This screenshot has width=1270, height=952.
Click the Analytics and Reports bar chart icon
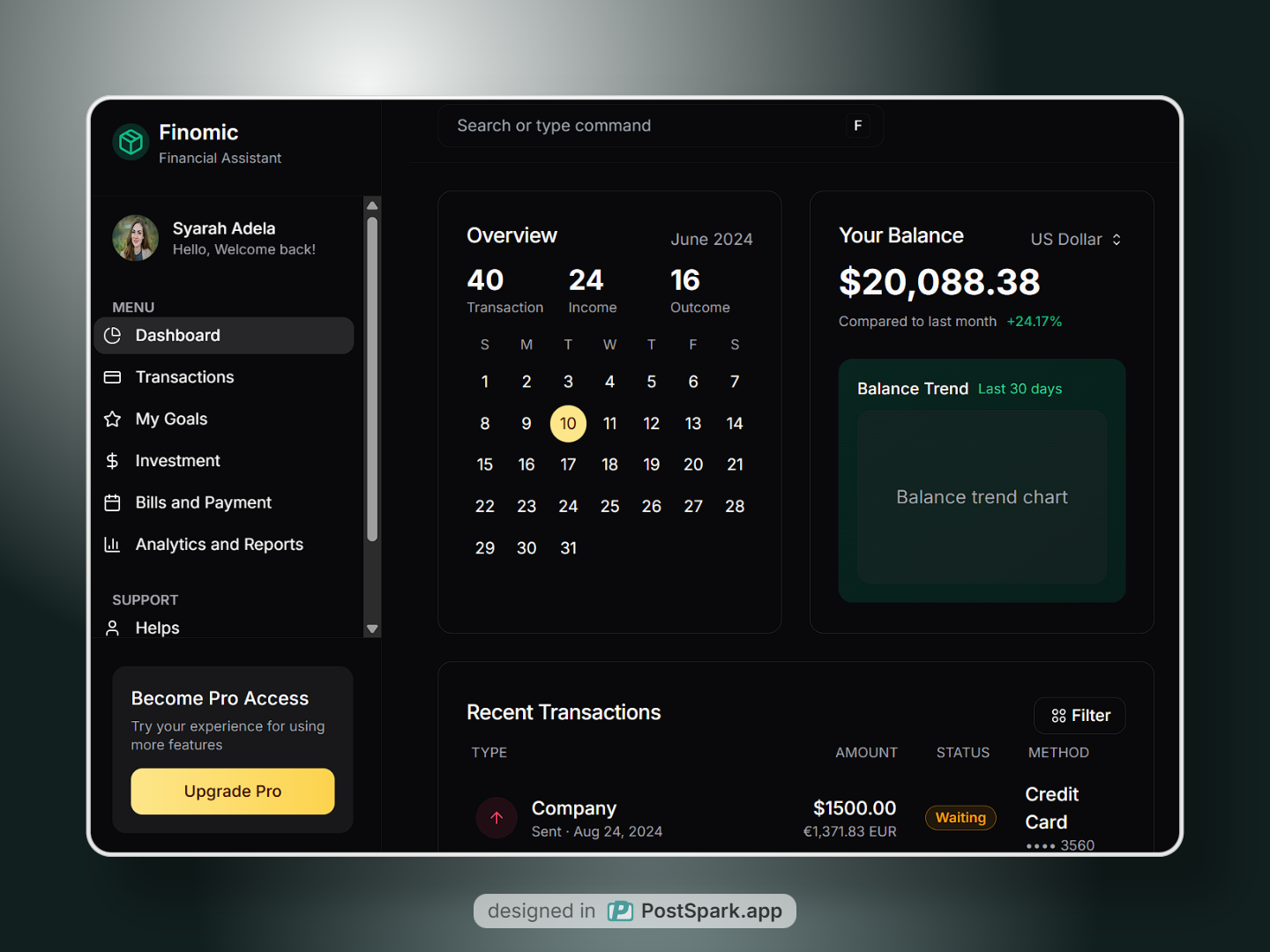pyautogui.click(x=112, y=545)
